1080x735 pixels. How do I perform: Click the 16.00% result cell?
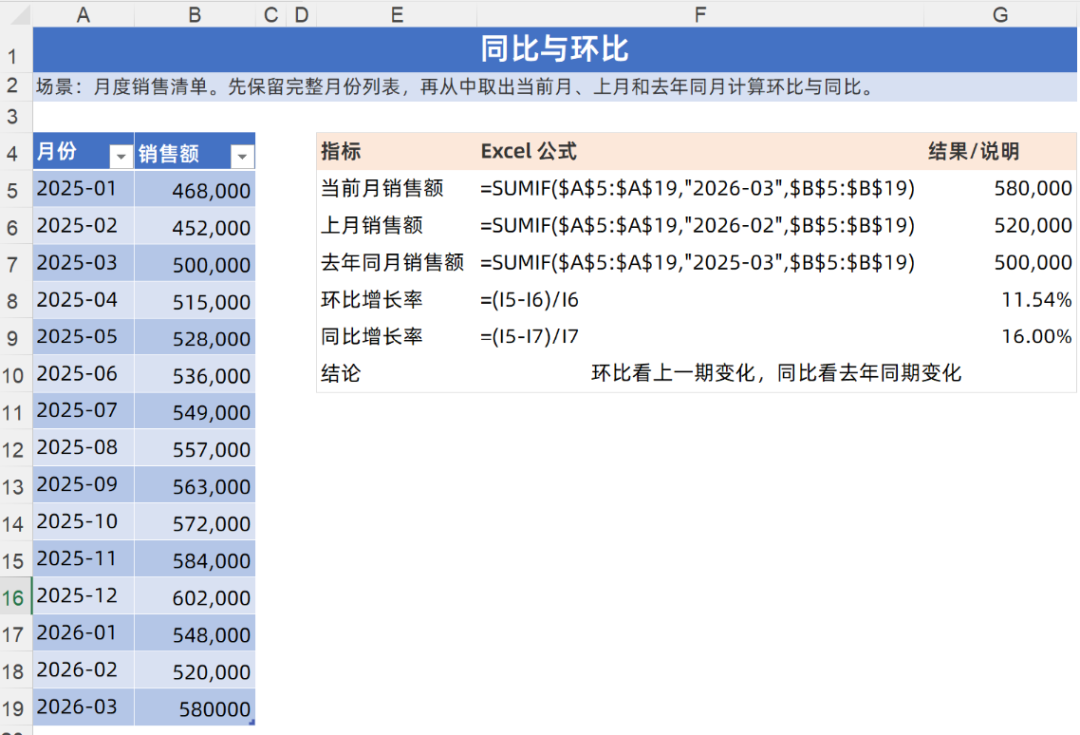click(x=1000, y=337)
